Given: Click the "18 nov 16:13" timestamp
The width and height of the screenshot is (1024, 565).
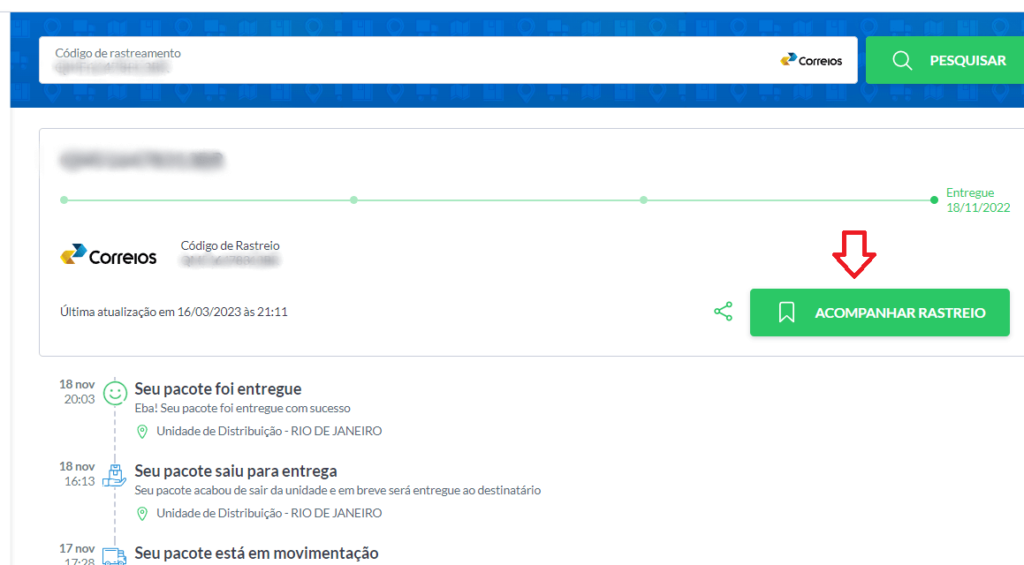Looking at the screenshot, I should click(x=77, y=474).
